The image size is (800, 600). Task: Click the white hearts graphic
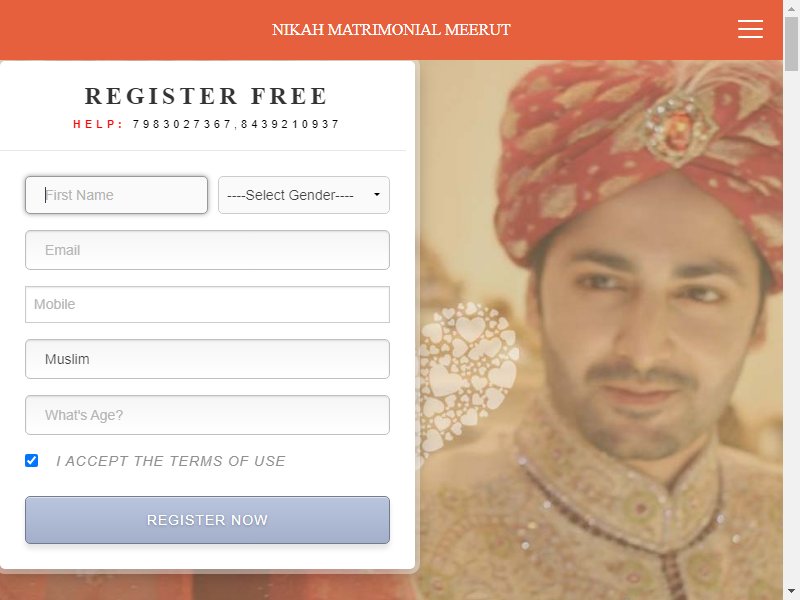click(x=467, y=380)
